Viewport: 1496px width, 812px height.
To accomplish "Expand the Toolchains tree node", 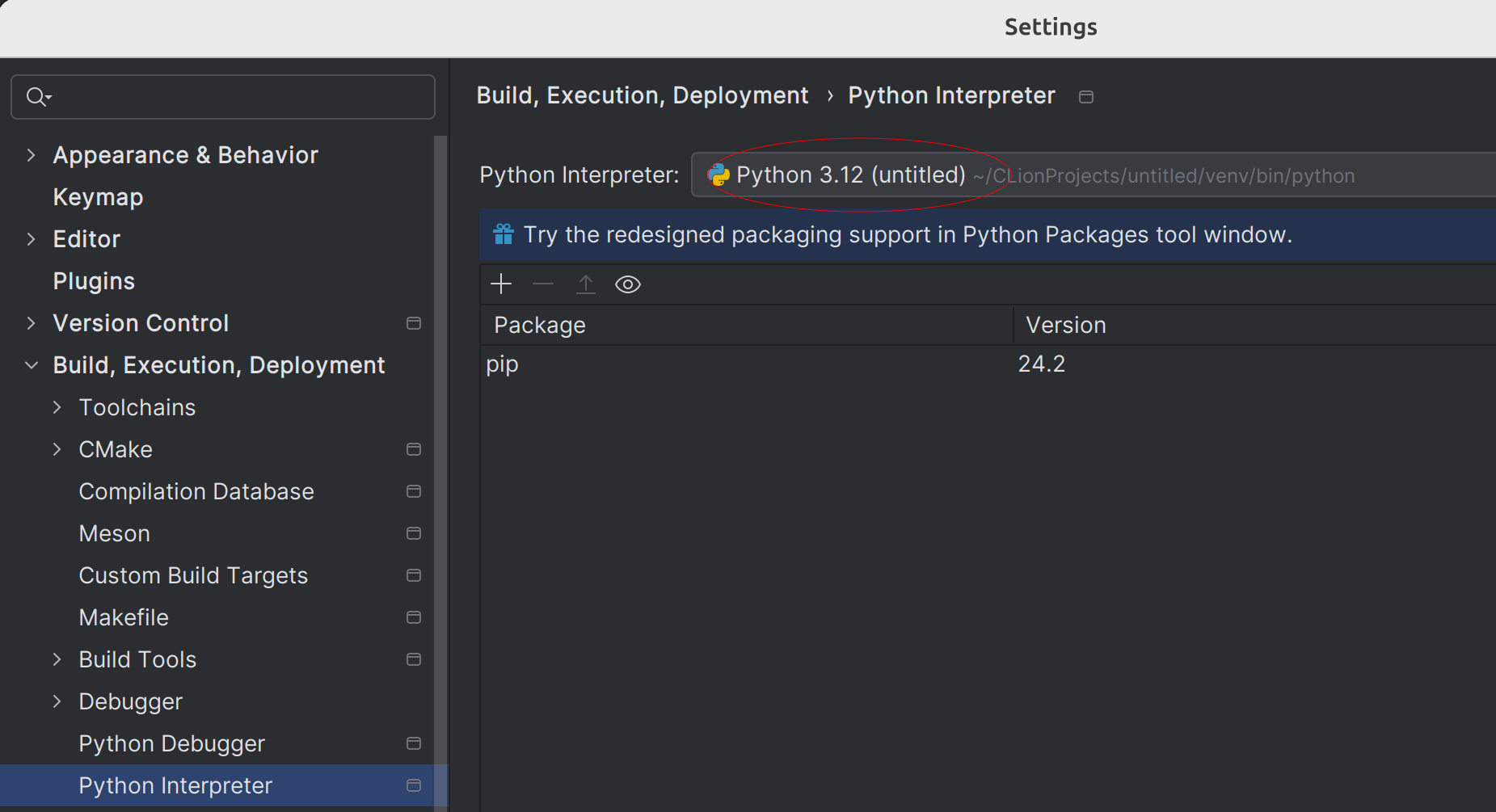I will [x=57, y=407].
